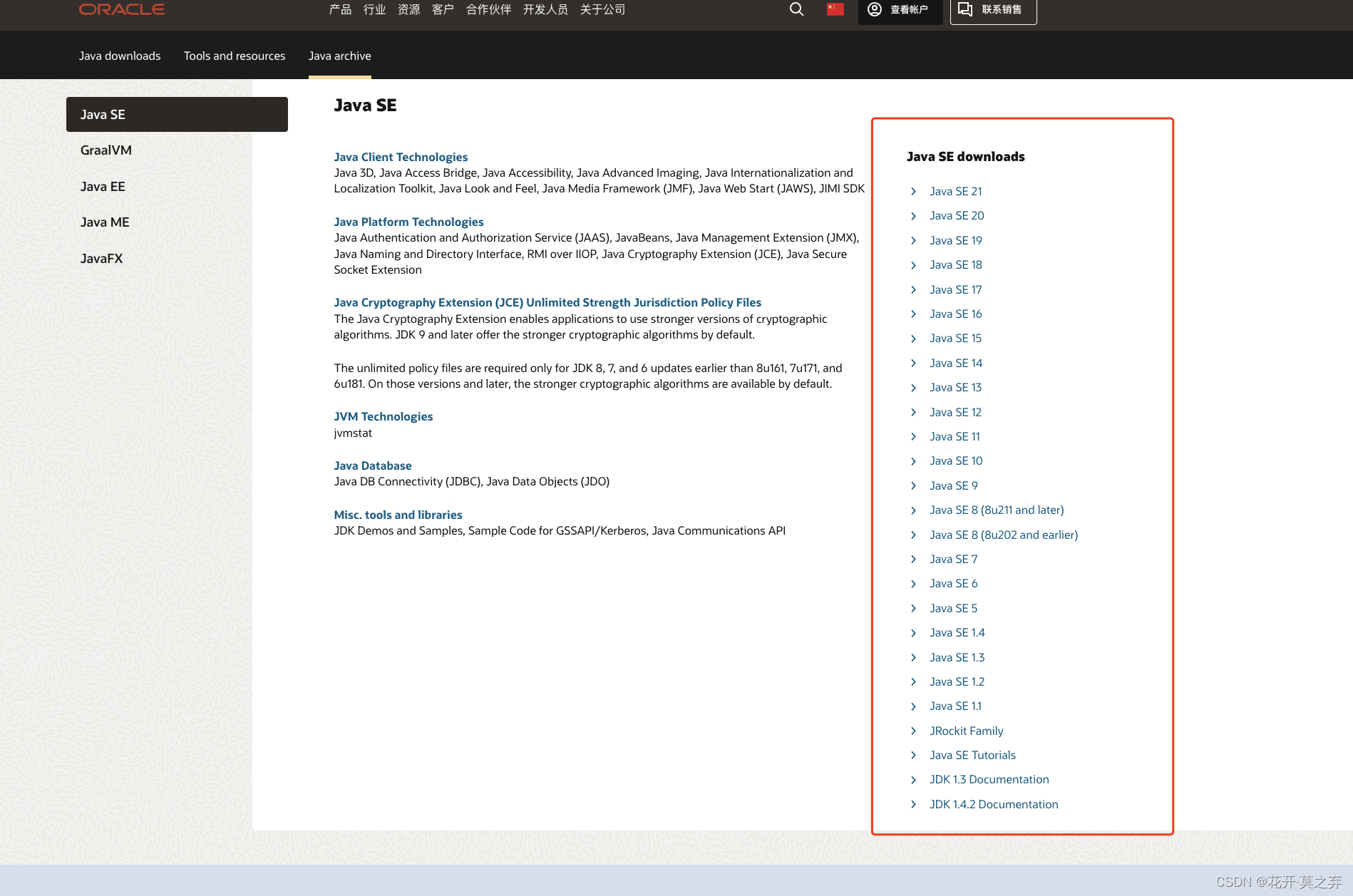Open the 合作伙伴 menu
The image size is (1353, 896).
488,9
